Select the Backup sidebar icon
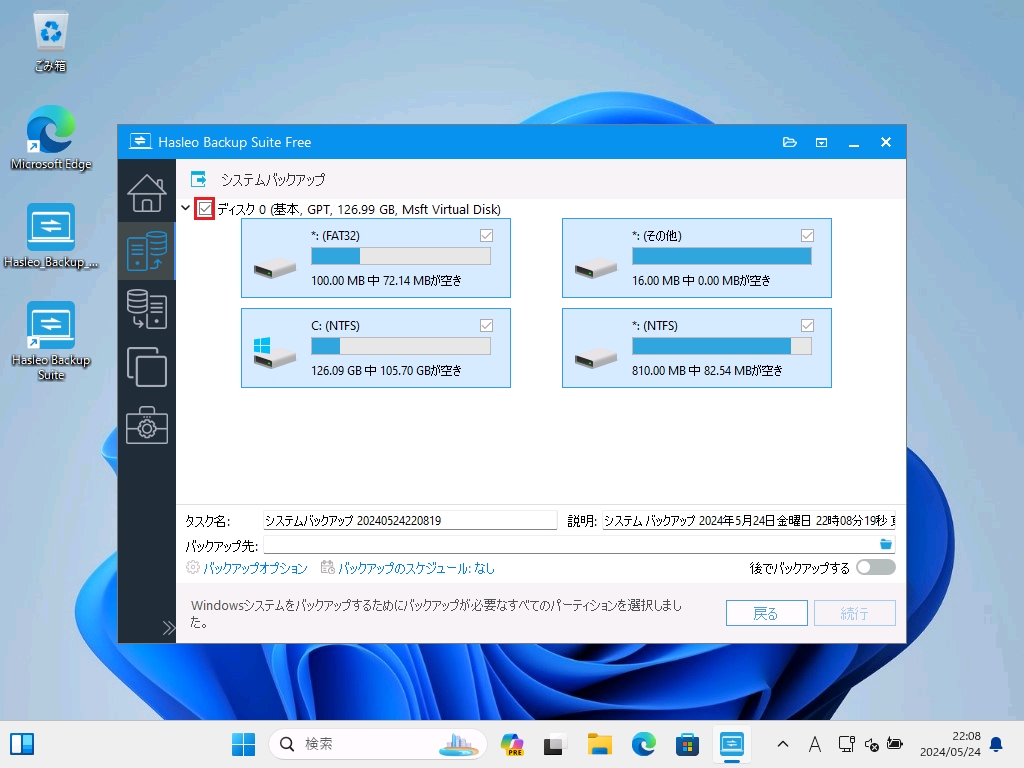This screenshot has width=1024, height=768. pos(146,251)
